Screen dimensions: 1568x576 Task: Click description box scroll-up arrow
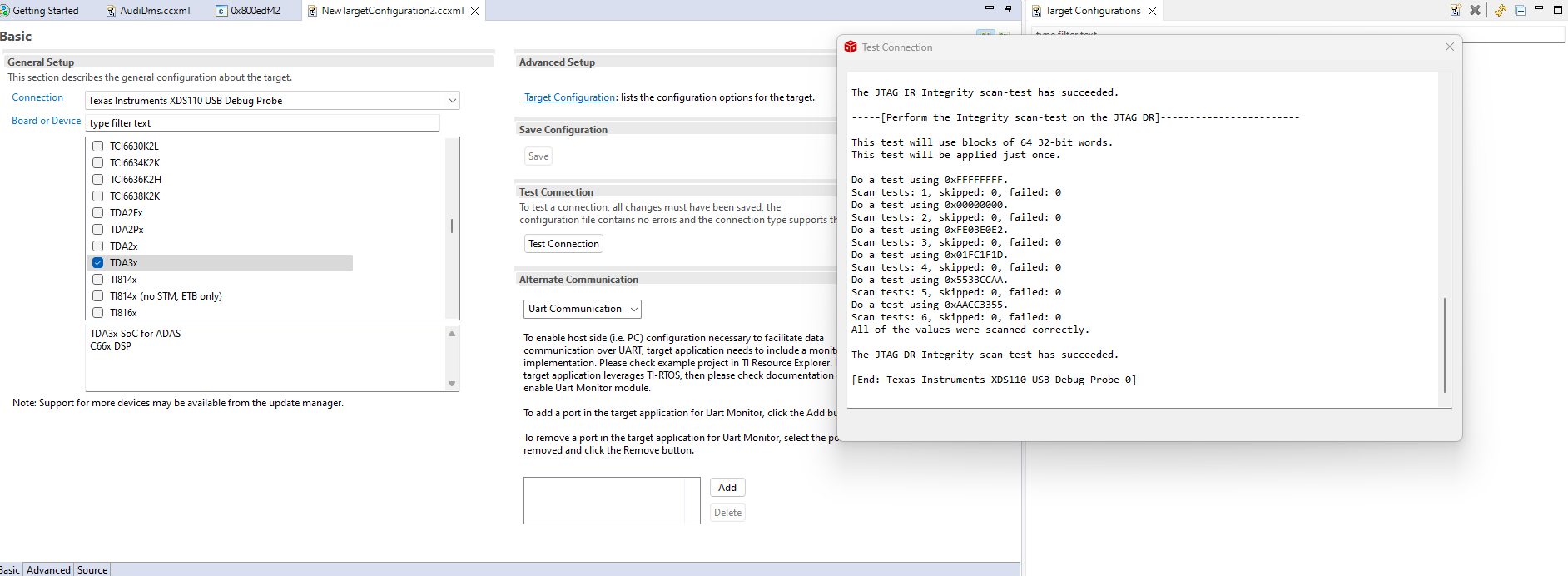[x=452, y=334]
